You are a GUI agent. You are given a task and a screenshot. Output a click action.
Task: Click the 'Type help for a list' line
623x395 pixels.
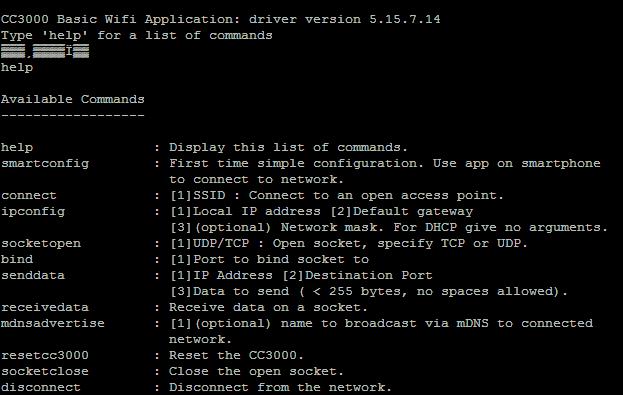point(137,35)
